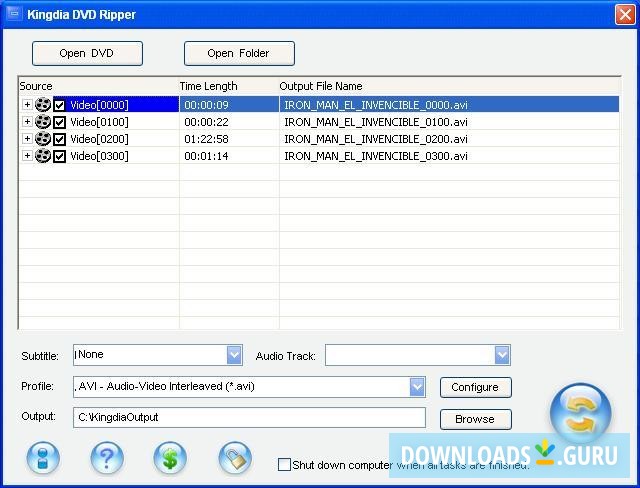The image size is (640, 488).
Task: Open the Audio Track dropdown
Action: point(502,355)
